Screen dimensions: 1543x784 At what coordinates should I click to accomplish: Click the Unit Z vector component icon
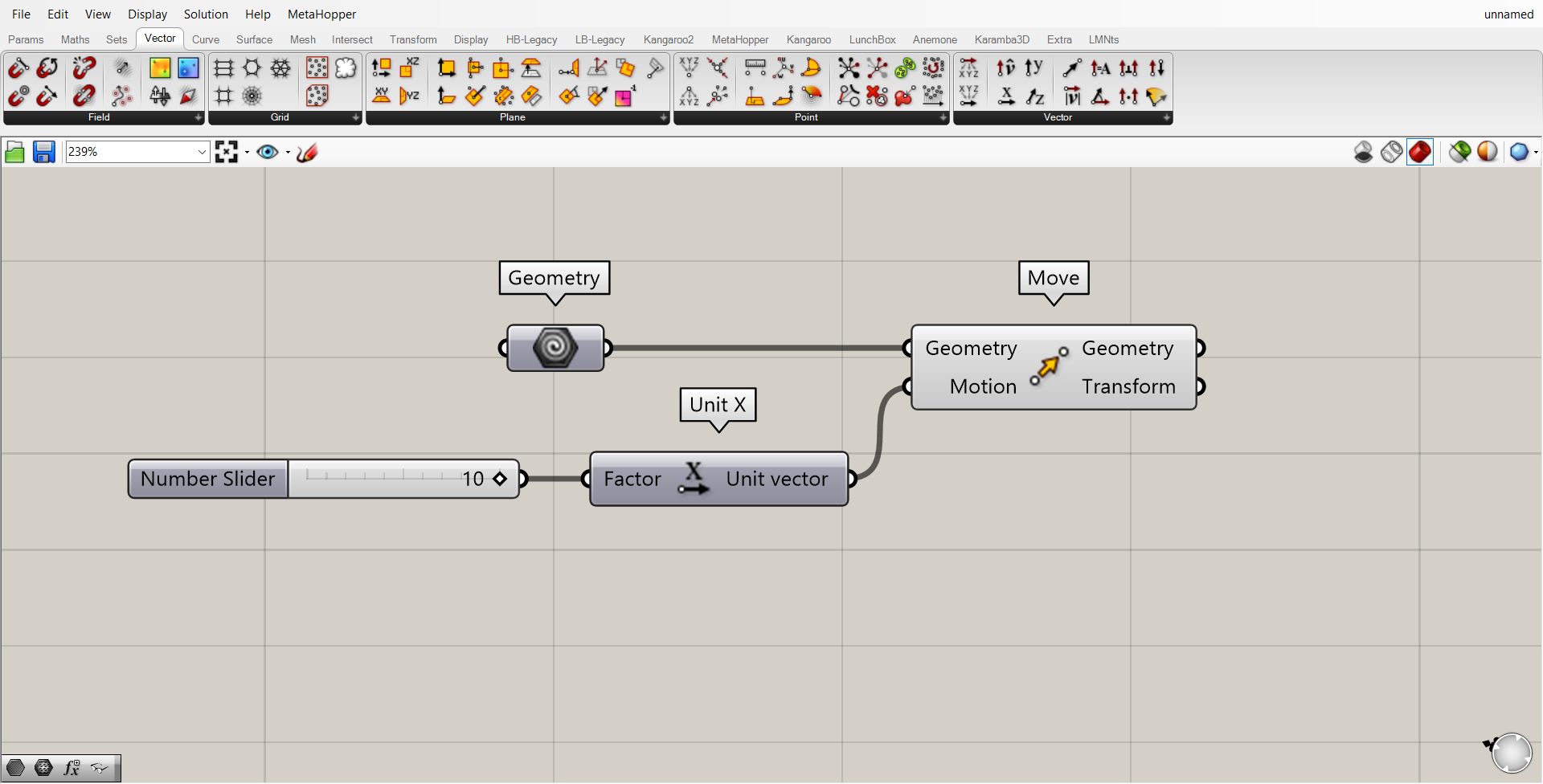[1035, 96]
